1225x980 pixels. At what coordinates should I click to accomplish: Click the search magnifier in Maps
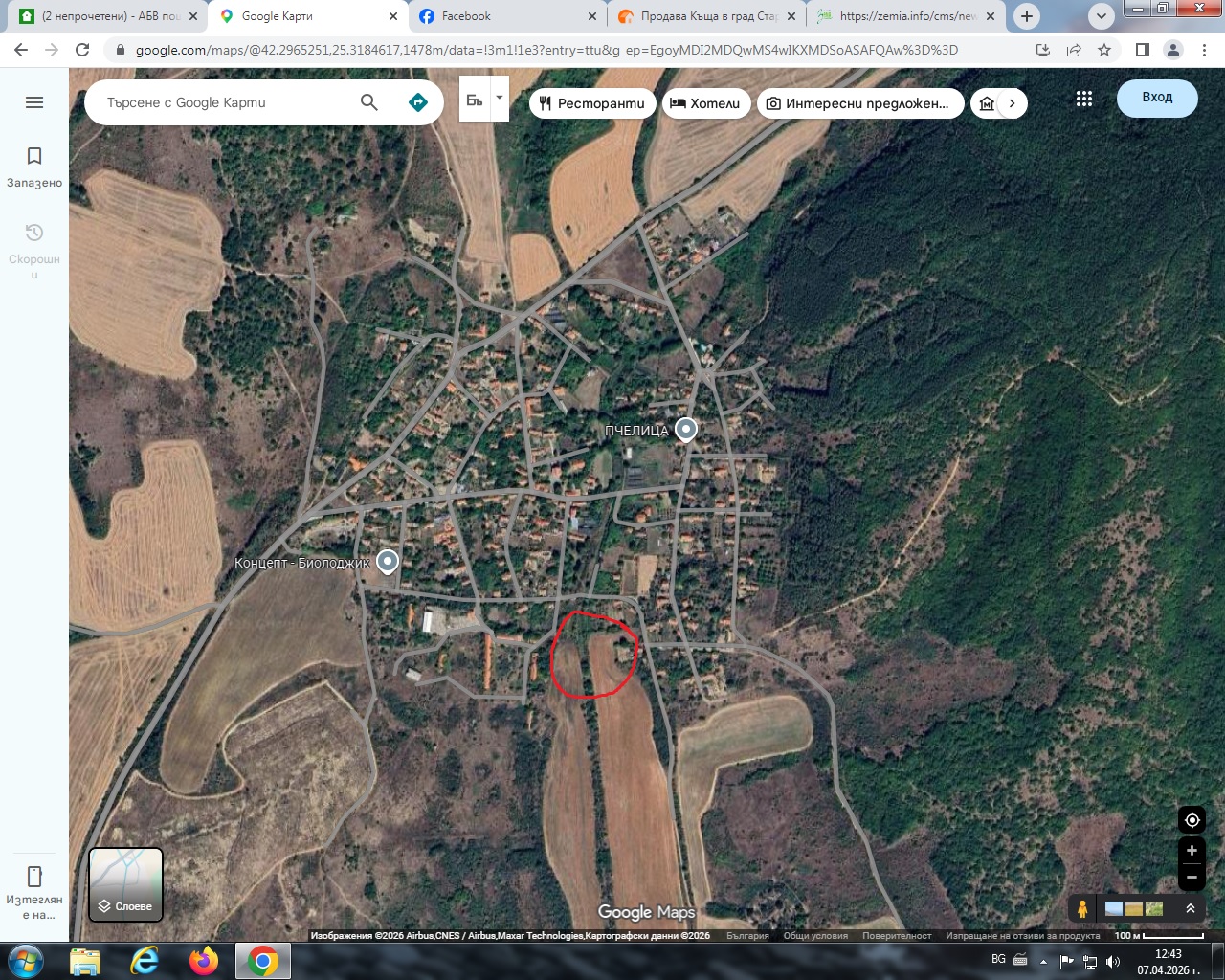(368, 102)
